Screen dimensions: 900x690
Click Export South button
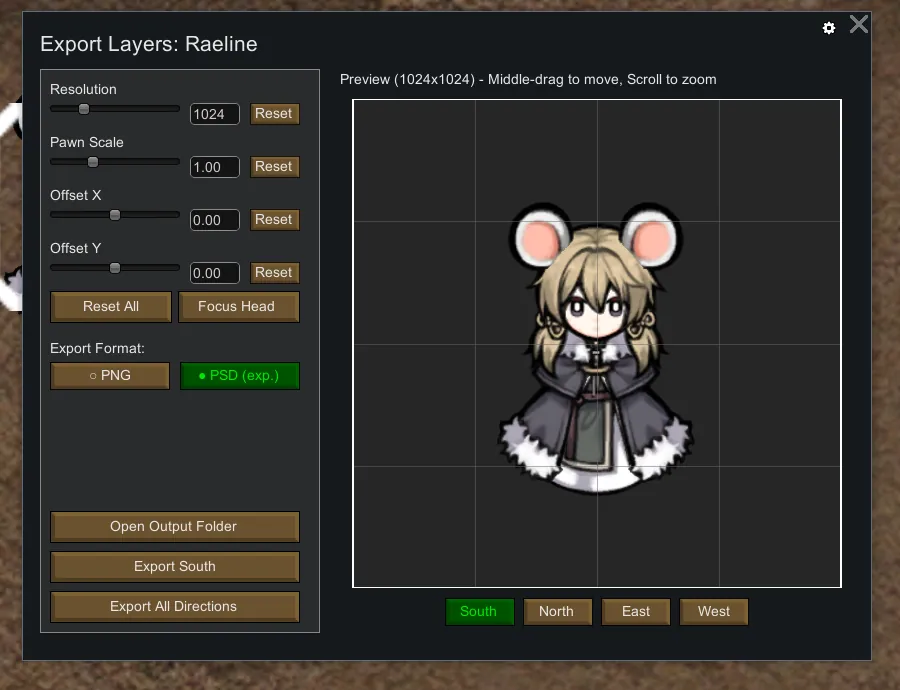[174, 566]
